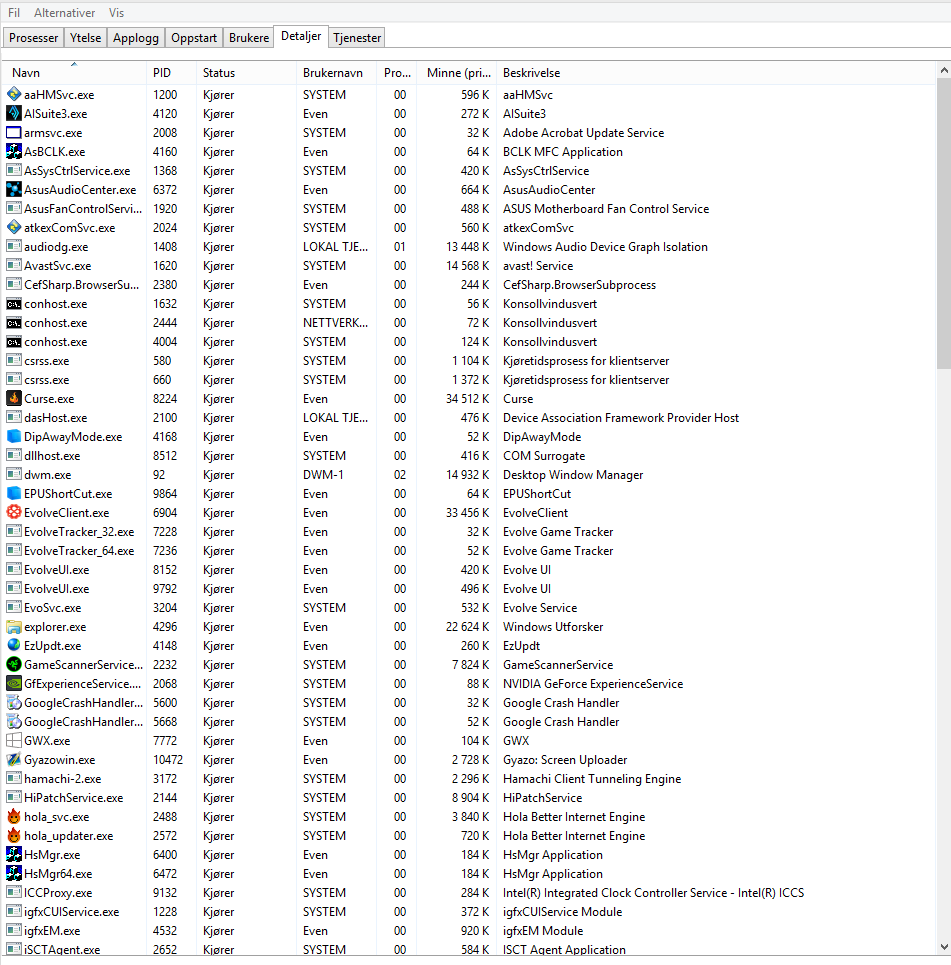Screen dimensions: 951x965
Task: Sort by the Pro... CPU column header
Action: [397, 73]
